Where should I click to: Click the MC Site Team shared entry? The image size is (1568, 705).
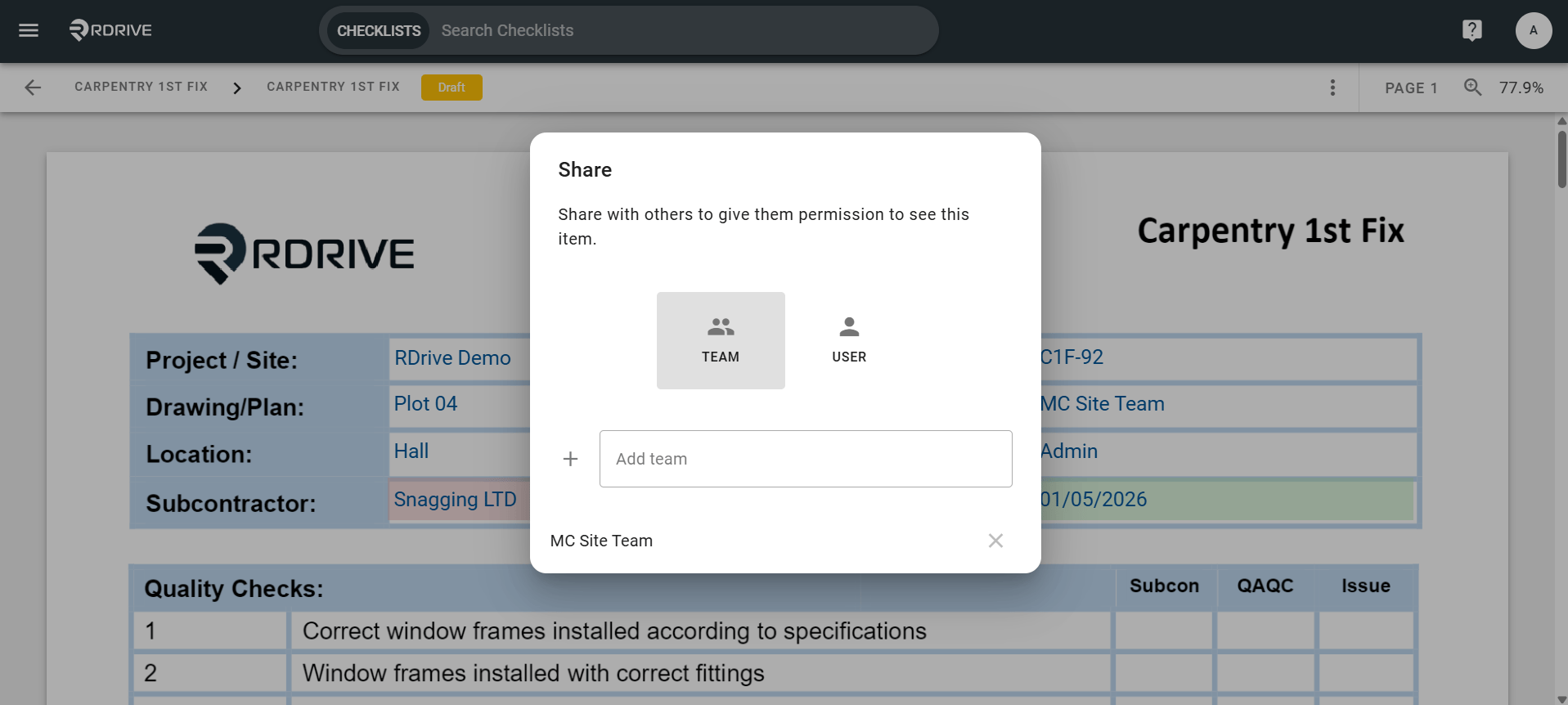pos(601,541)
